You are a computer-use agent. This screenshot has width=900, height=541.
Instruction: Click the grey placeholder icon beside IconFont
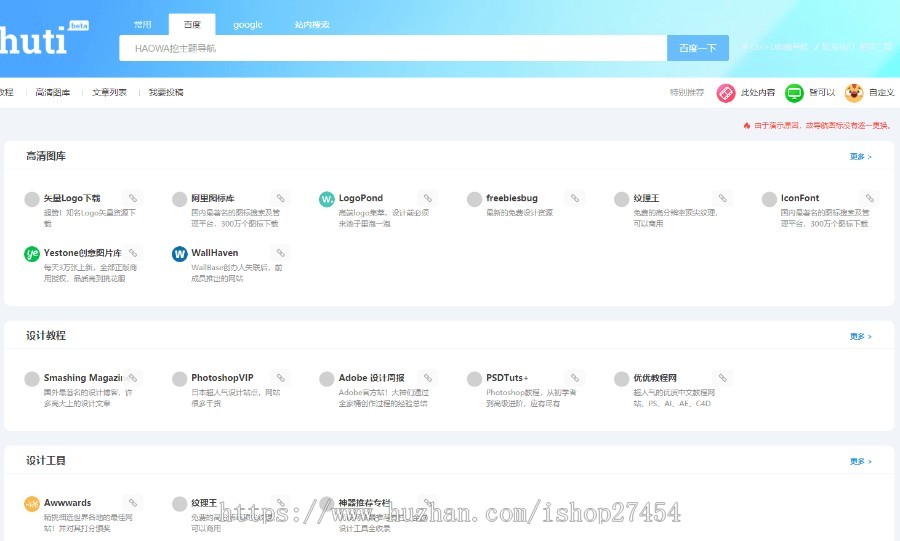coord(769,199)
